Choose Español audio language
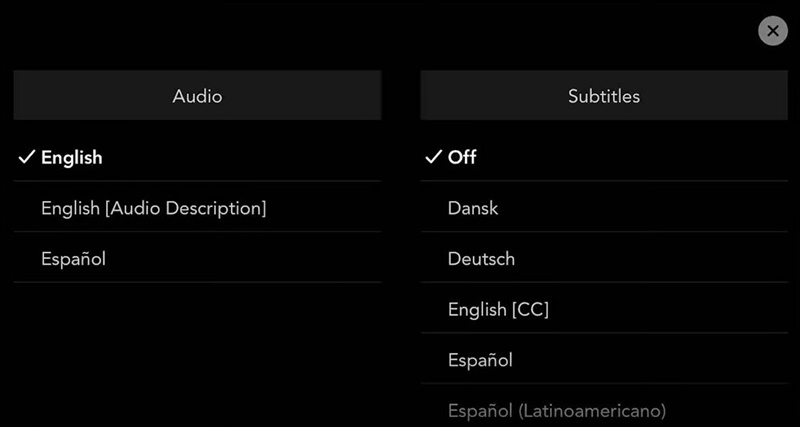 pyautogui.click(x=197, y=259)
